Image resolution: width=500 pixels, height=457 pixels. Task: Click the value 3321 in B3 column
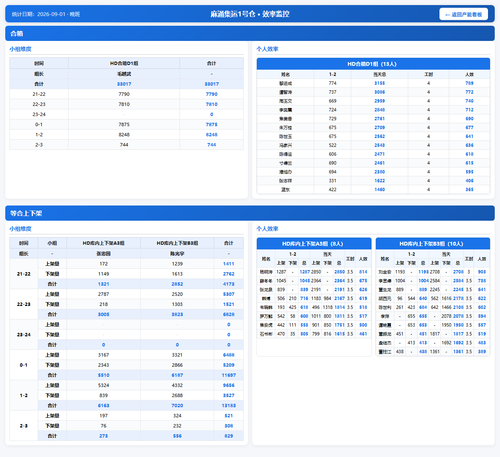click(177, 355)
